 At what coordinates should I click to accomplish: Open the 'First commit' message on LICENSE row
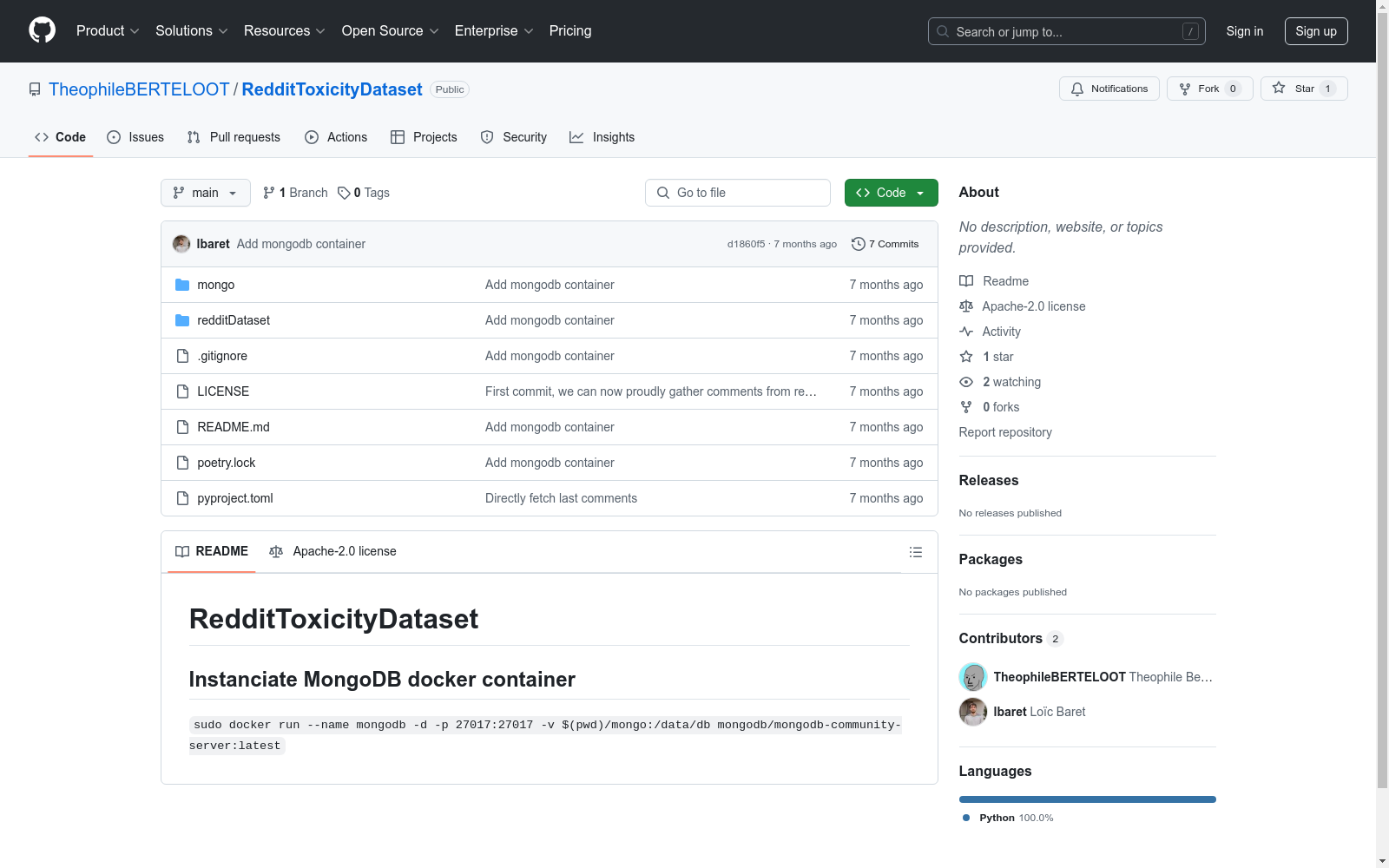(x=651, y=391)
